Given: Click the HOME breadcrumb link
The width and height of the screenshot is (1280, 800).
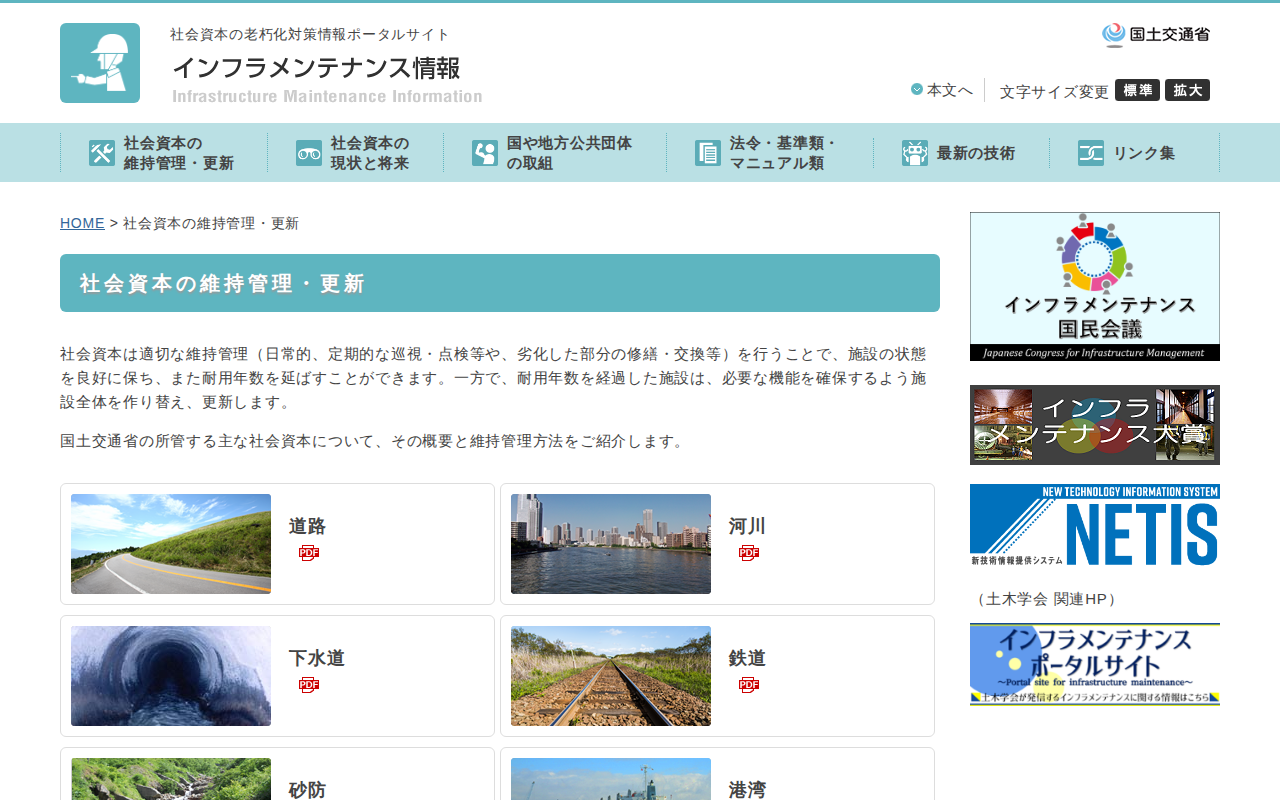Looking at the screenshot, I should point(82,223).
